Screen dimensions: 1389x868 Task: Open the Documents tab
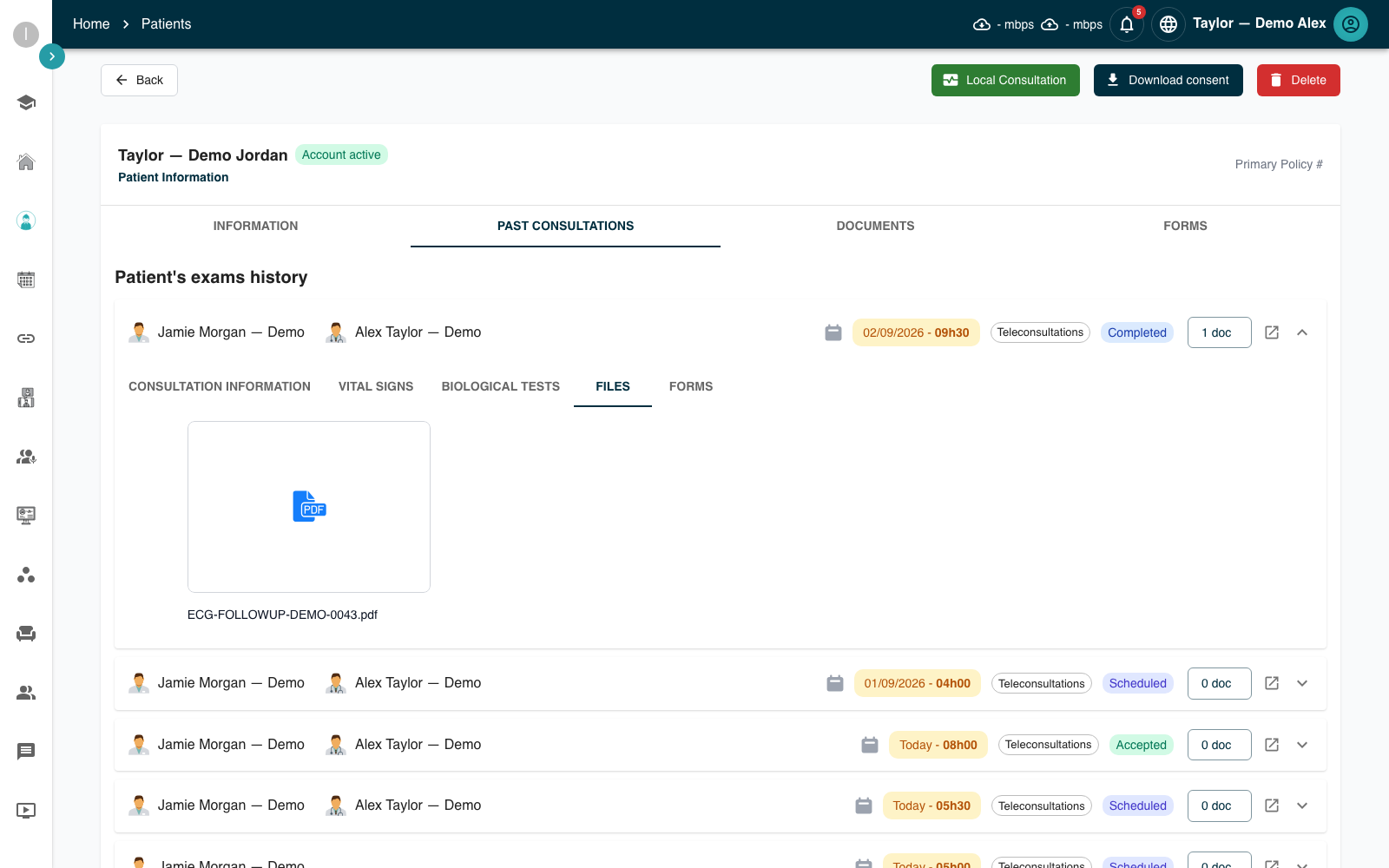point(875,226)
